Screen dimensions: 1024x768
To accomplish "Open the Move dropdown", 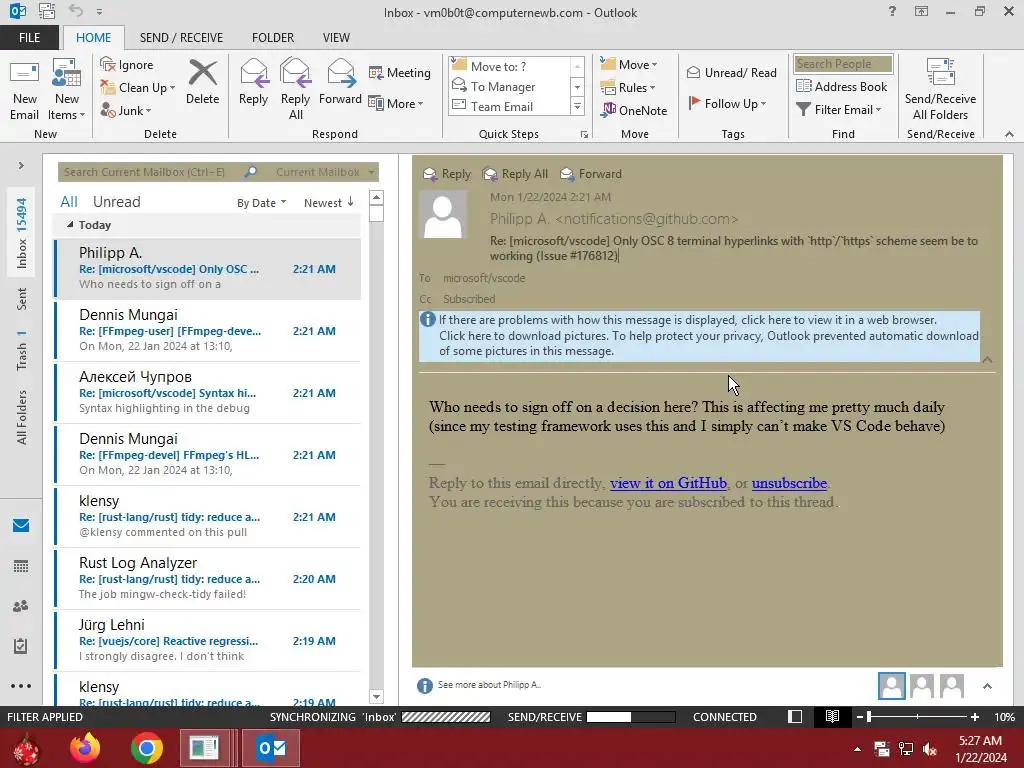I will (x=629, y=65).
